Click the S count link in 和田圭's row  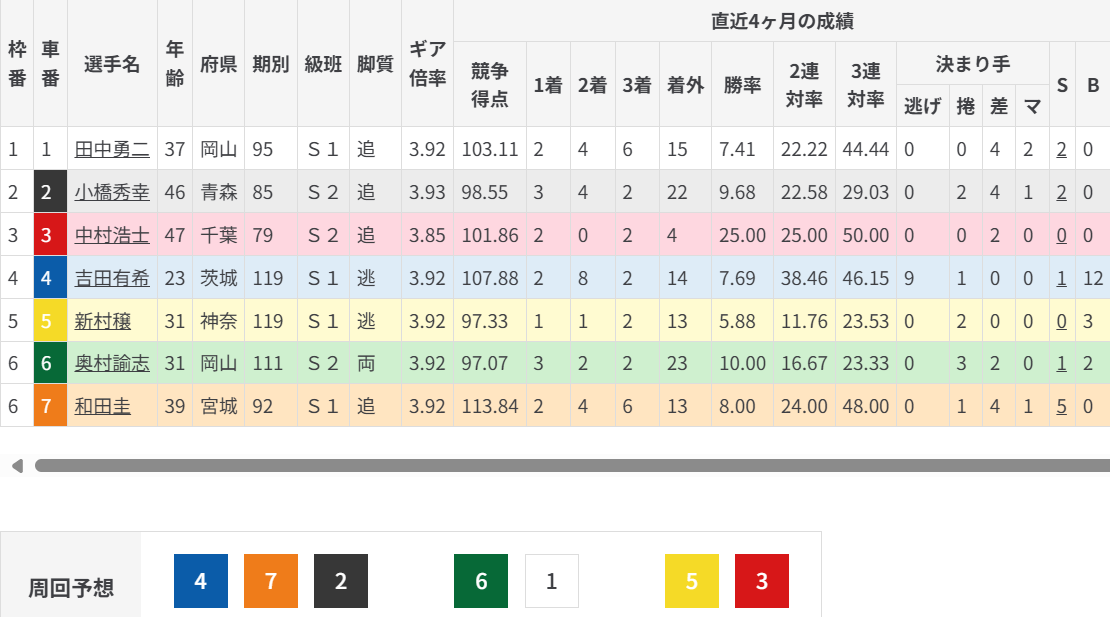pyautogui.click(x=1061, y=407)
